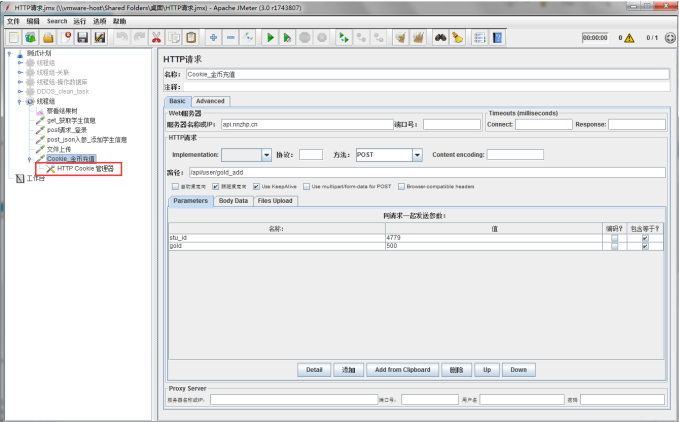Switch to the Advanced tab

[210, 101]
